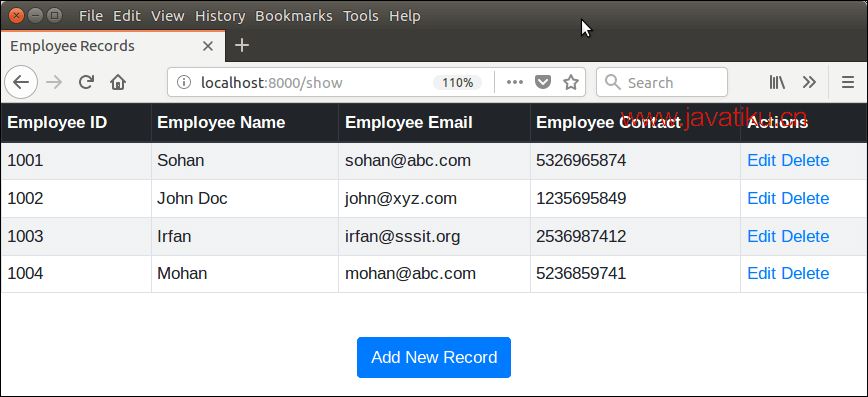
Task: Close the window with the red button
Action: [x=17, y=16]
